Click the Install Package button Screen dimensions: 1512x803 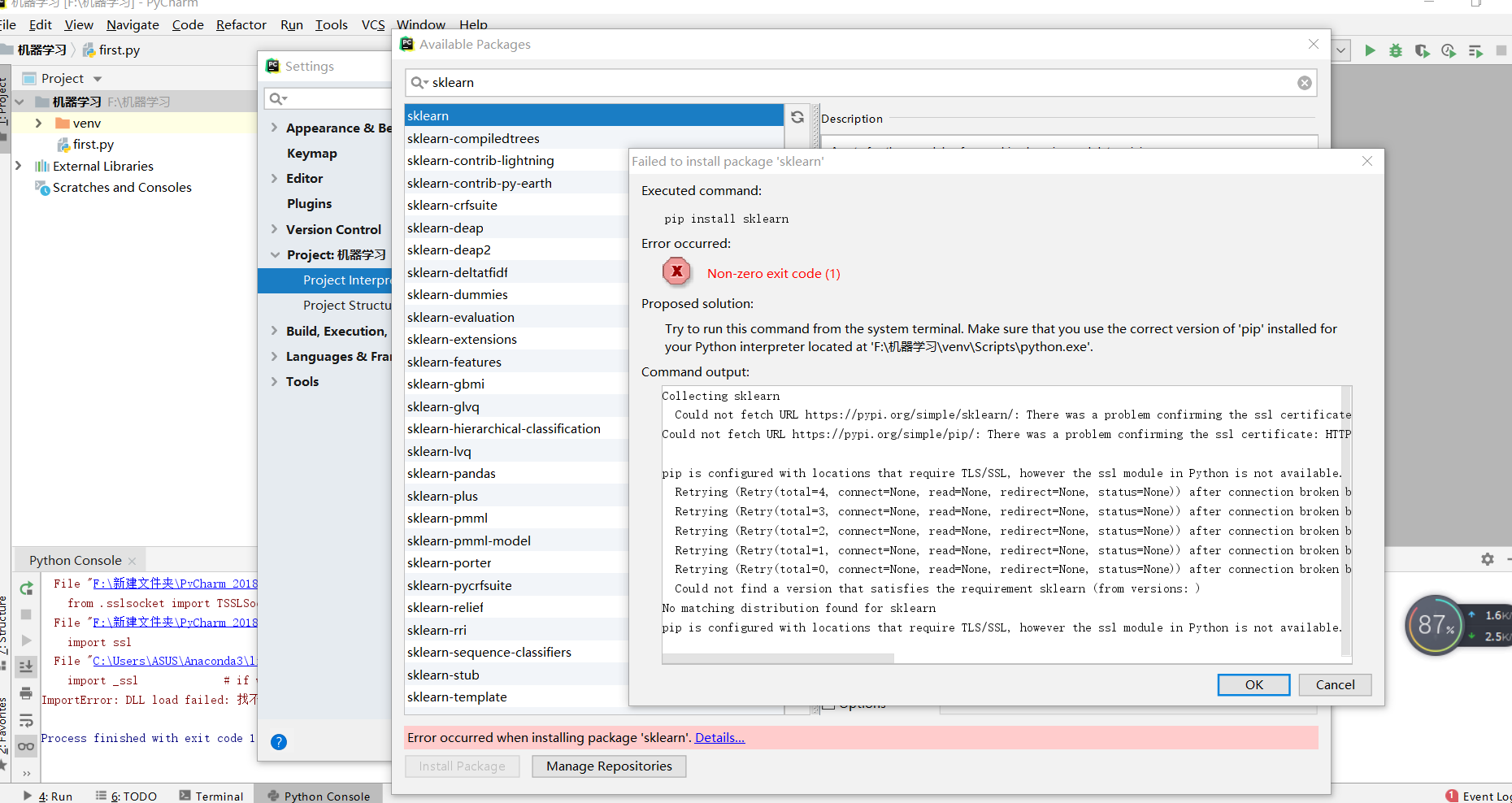tap(462, 766)
